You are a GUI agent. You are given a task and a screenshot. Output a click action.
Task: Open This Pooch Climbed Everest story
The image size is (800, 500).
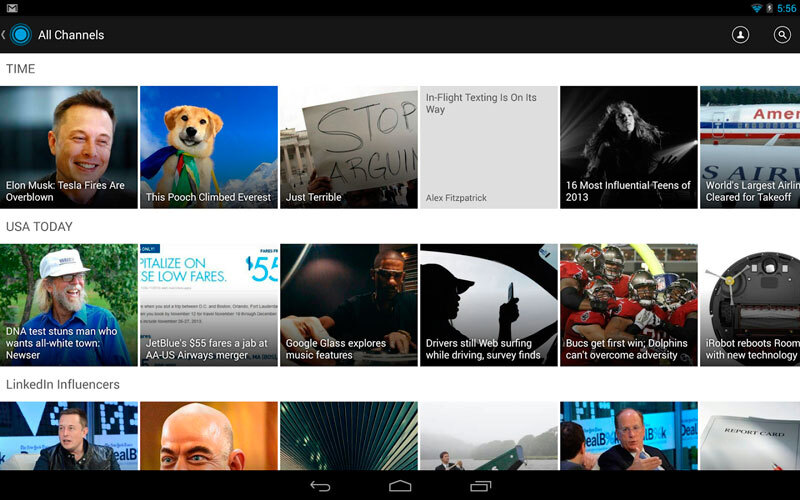pos(208,147)
